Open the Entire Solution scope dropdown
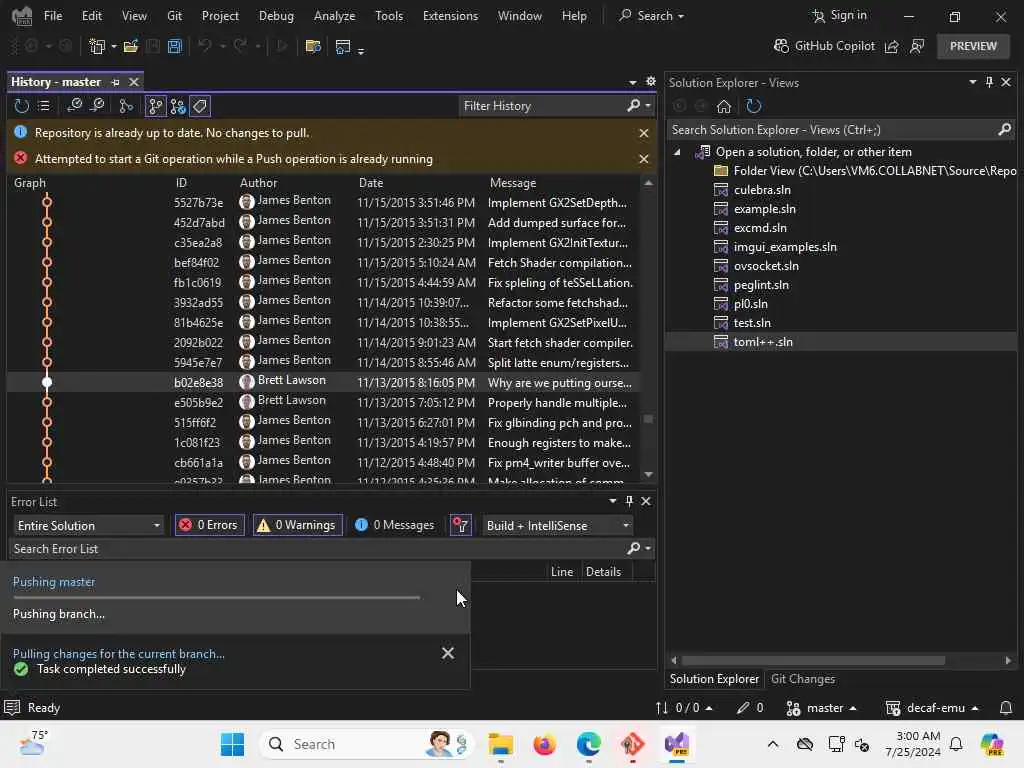The width and height of the screenshot is (1024, 768). [x=88, y=525]
